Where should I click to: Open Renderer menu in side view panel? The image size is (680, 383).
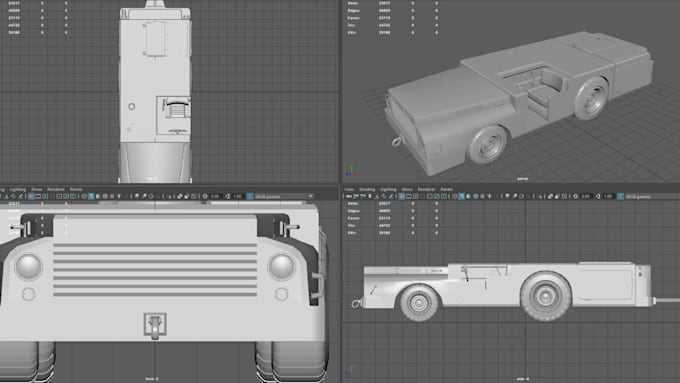pos(426,189)
